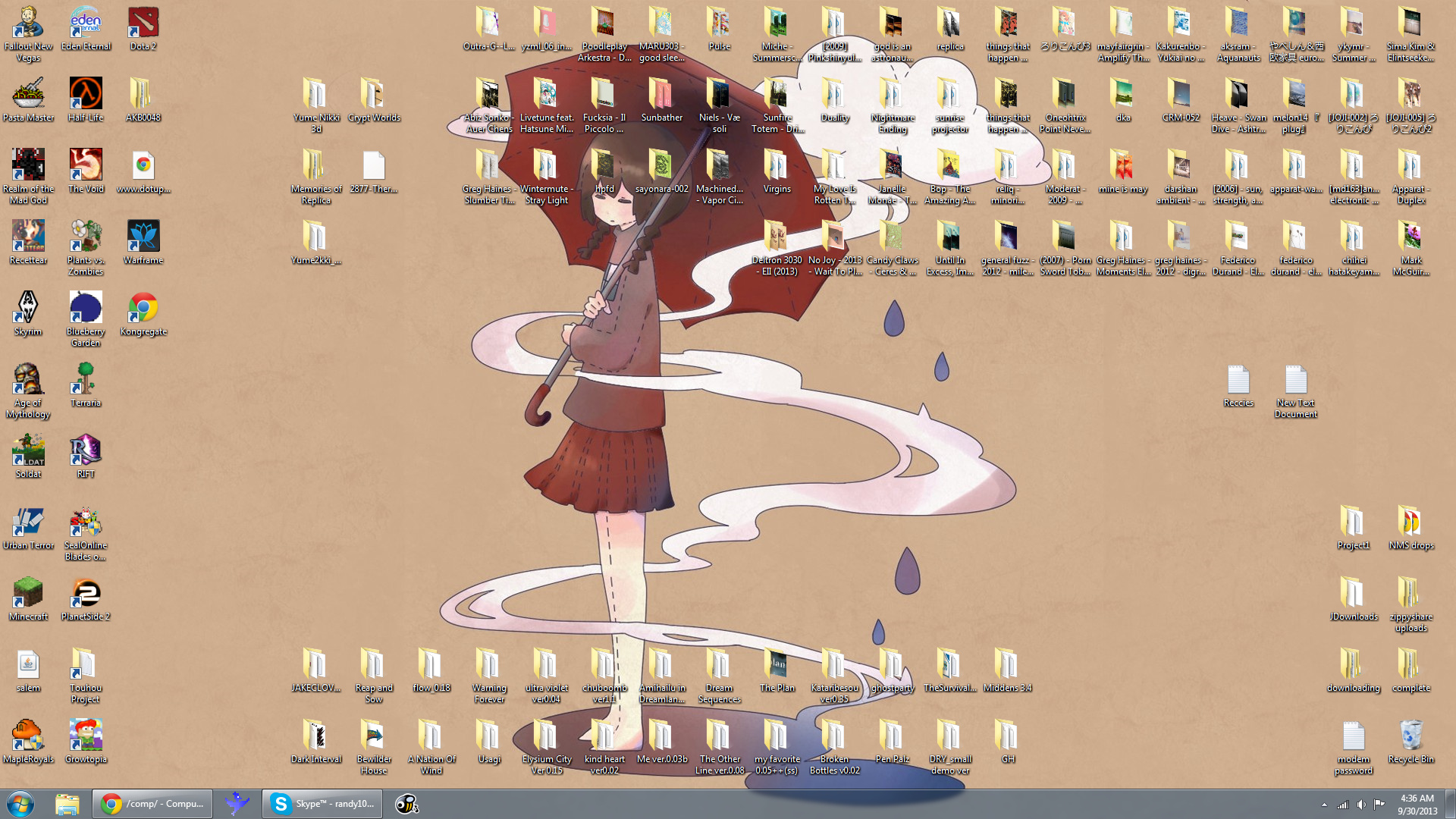The height and width of the screenshot is (819, 1456).
Task: Open the Memories of Replica folder
Action: click(316, 177)
